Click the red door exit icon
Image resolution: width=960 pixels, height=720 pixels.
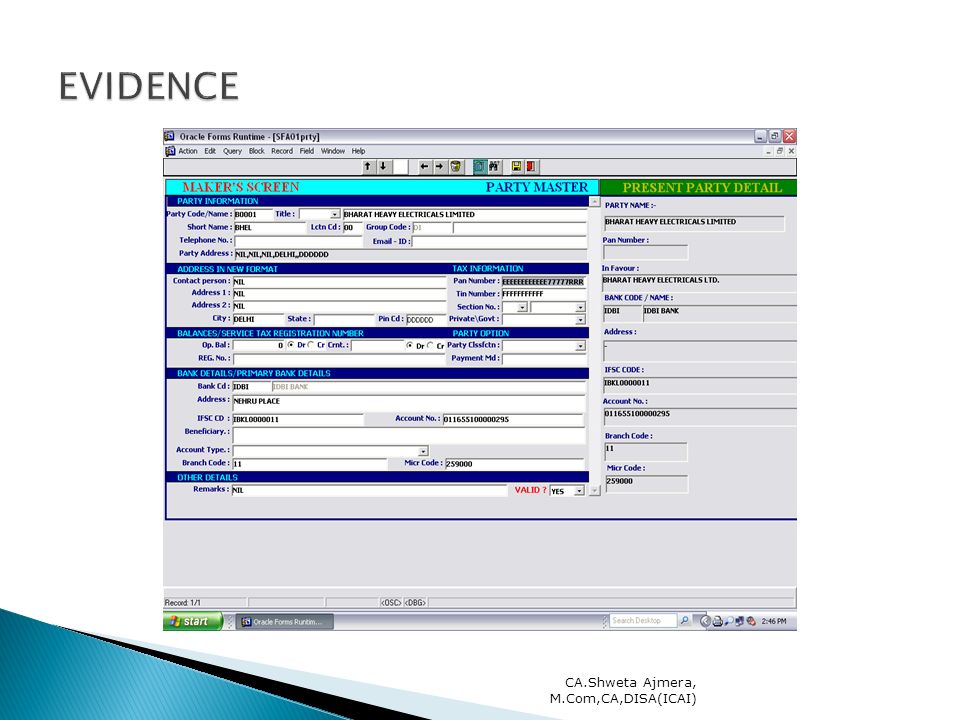click(531, 167)
